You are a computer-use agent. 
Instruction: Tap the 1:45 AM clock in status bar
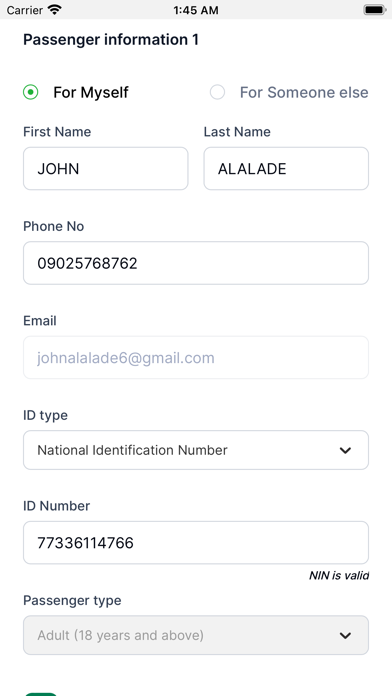tap(196, 10)
